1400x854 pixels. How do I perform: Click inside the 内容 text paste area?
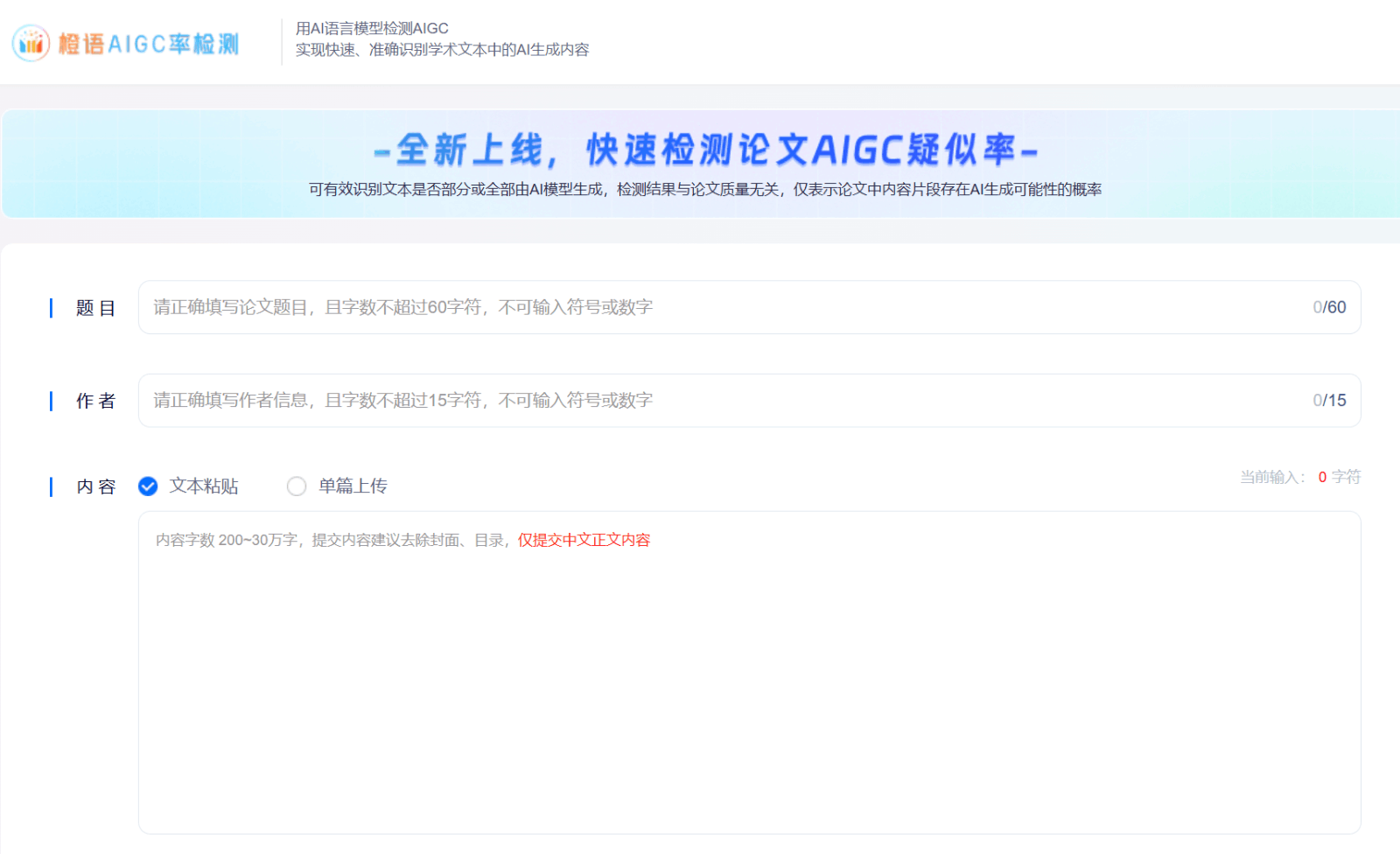coord(749,672)
